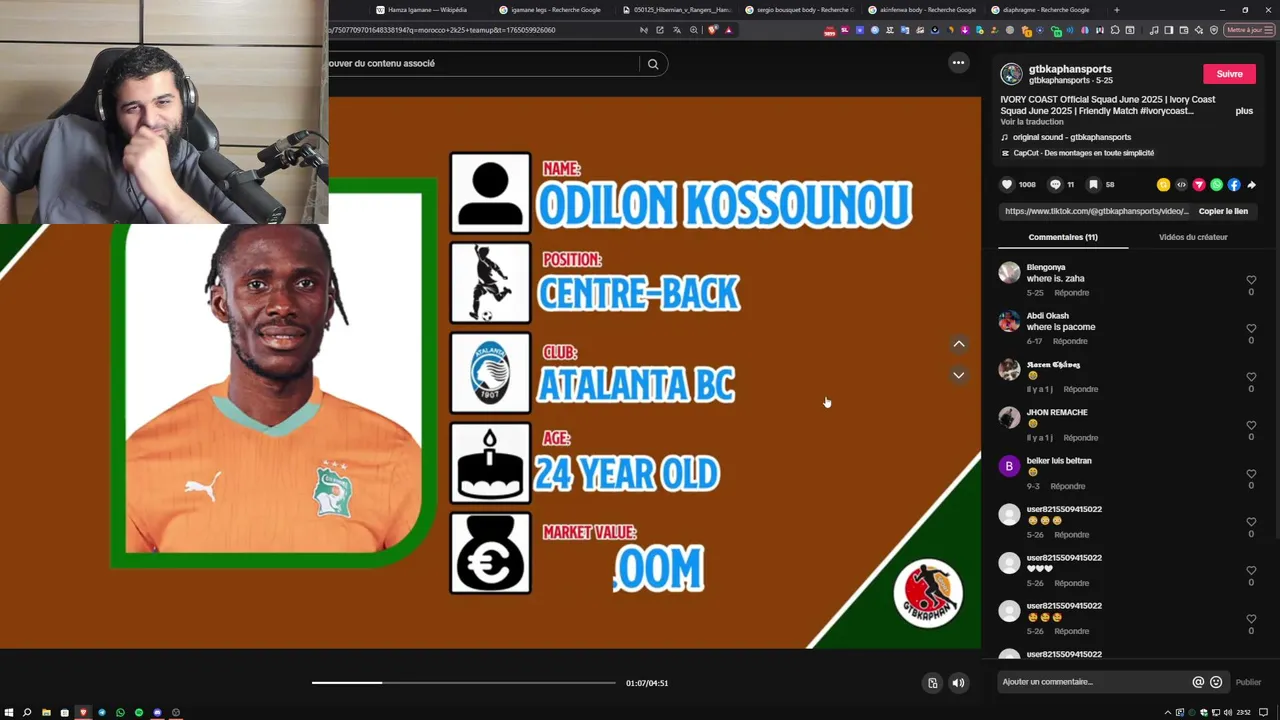Open the three-dots more options menu
The height and width of the screenshot is (720, 1280).
click(958, 63)
